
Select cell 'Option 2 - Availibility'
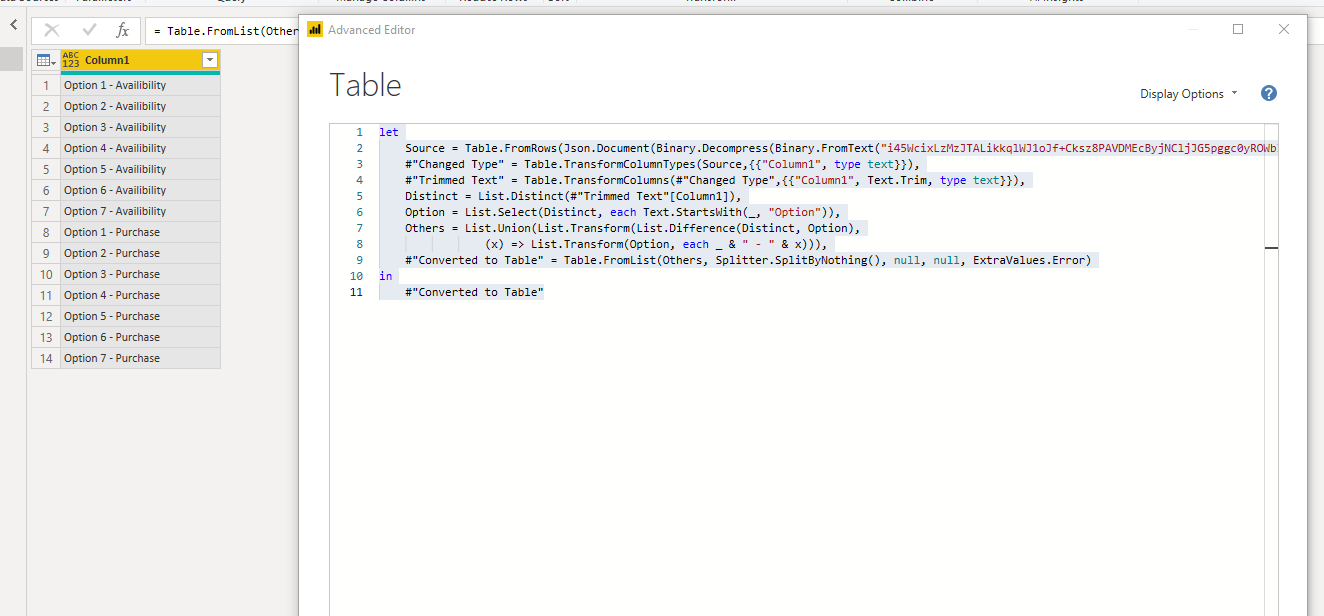click(140, 106)
